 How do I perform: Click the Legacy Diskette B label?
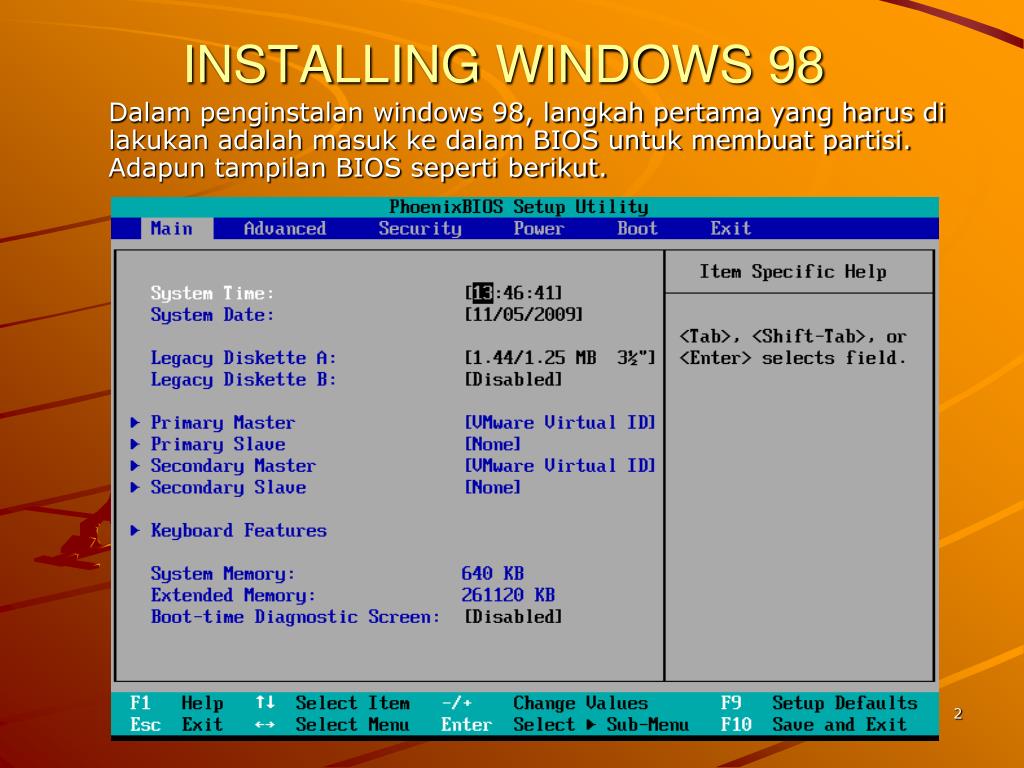[x=244, y=379]
